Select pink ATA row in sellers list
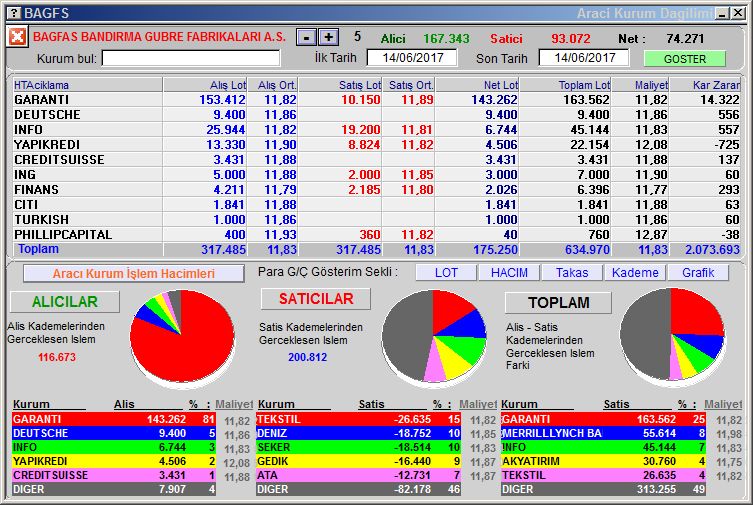Screen dimensions: 753x505 tap(359, 475)
